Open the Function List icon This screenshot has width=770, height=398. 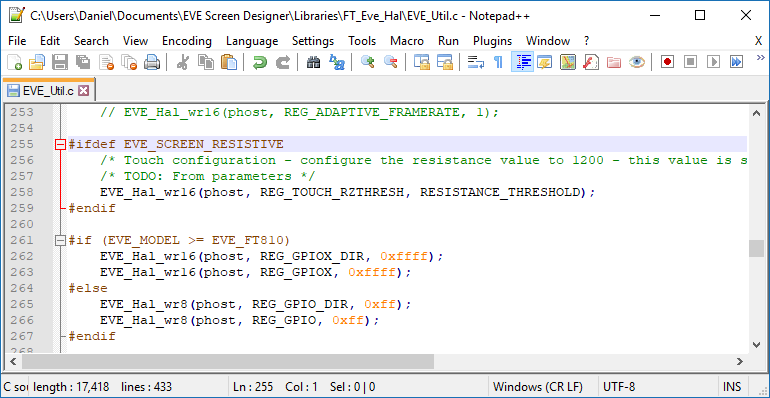coord(590,62)
